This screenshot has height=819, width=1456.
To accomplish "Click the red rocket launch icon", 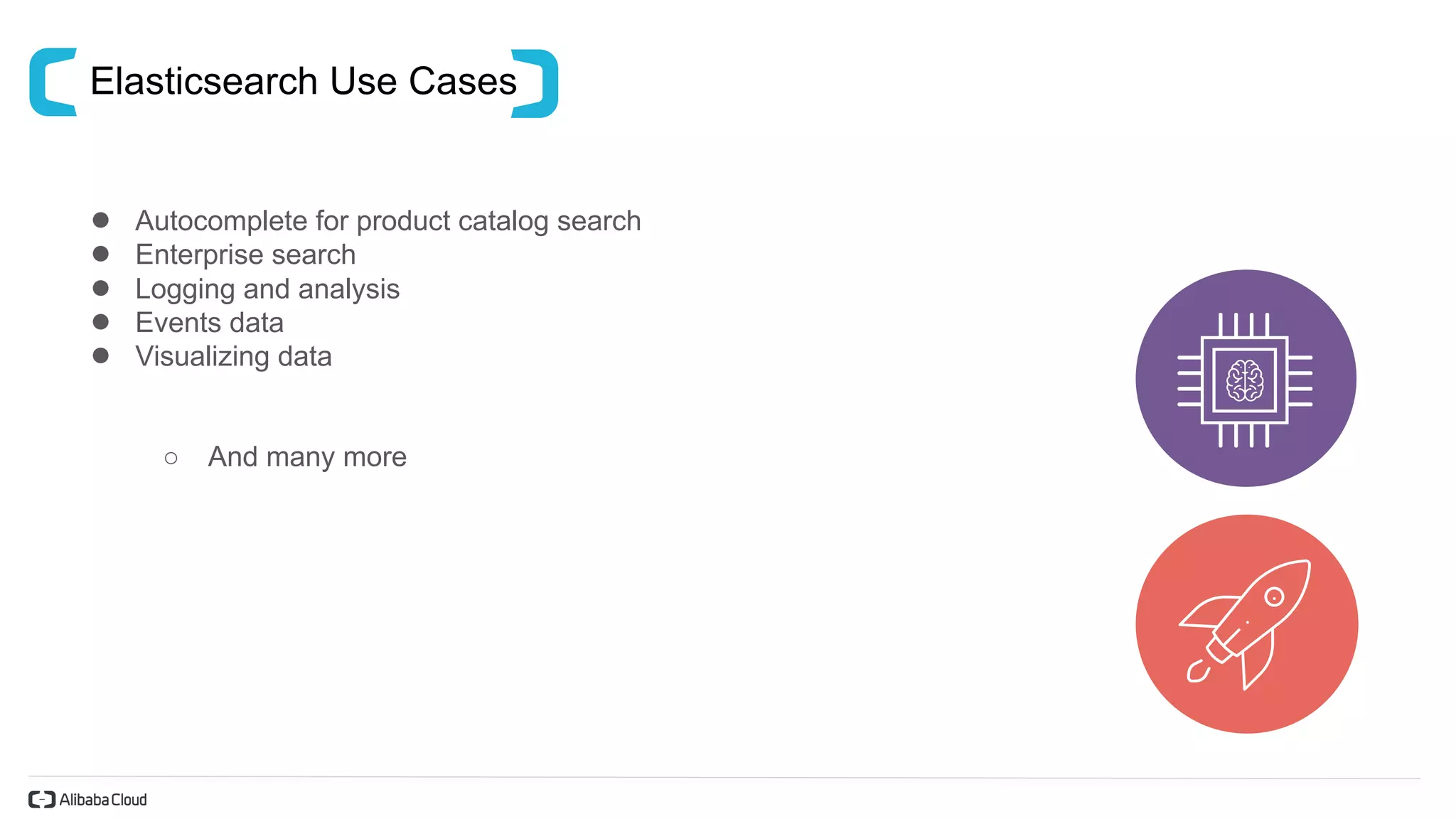I will click(1247, 624).
